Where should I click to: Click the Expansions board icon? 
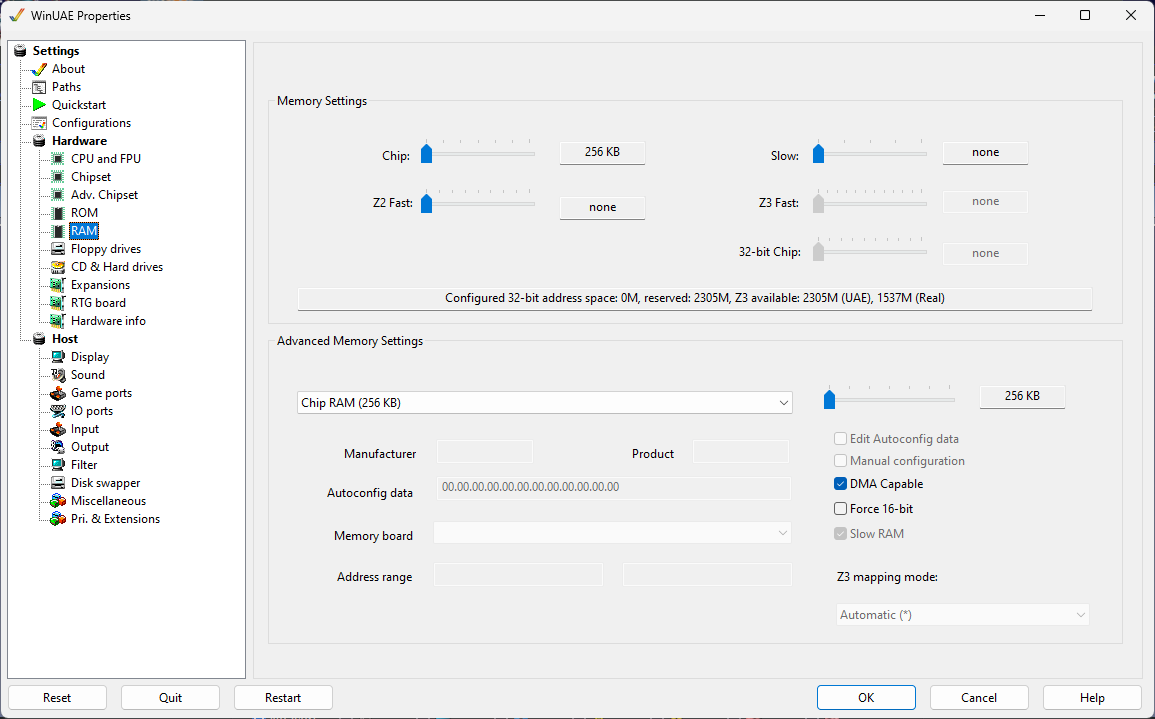57,285
